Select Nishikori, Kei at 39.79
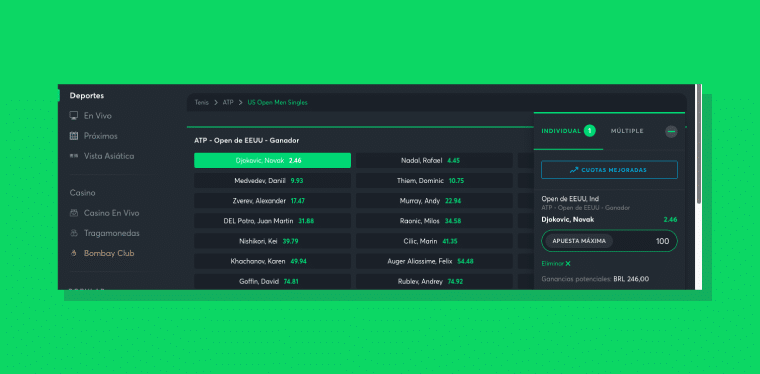 pos(272,241)
